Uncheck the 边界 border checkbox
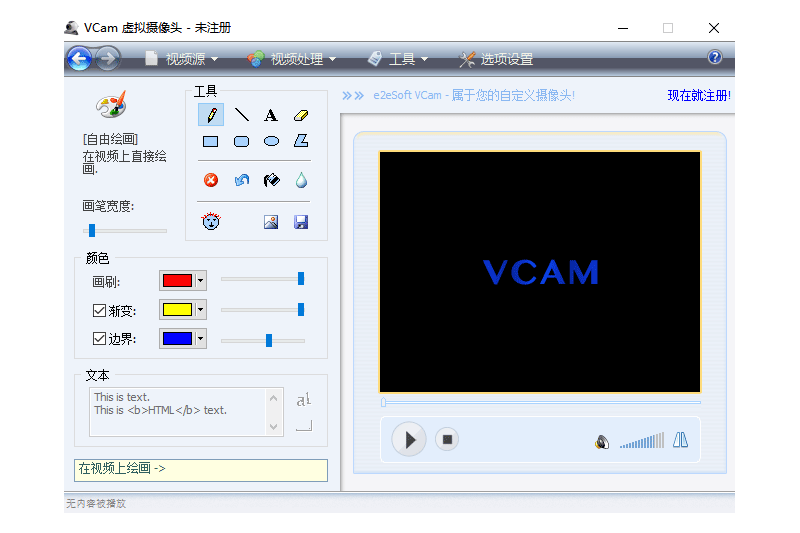Viewport: 800px width, 533px height. (x=99, y=338)
